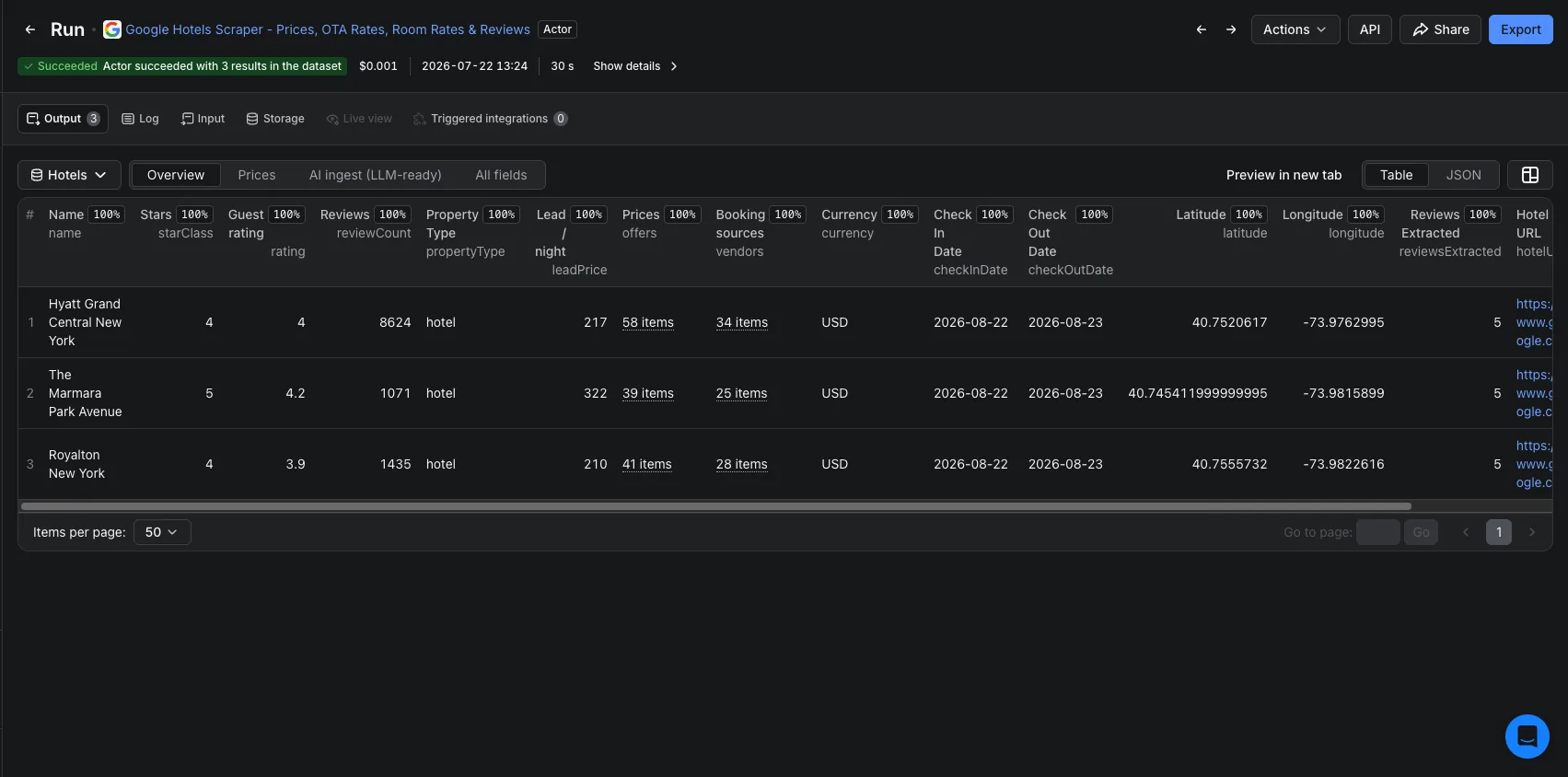The image size is (1568, 777).
Task: Select the Overview view
Action: point(176,175)
